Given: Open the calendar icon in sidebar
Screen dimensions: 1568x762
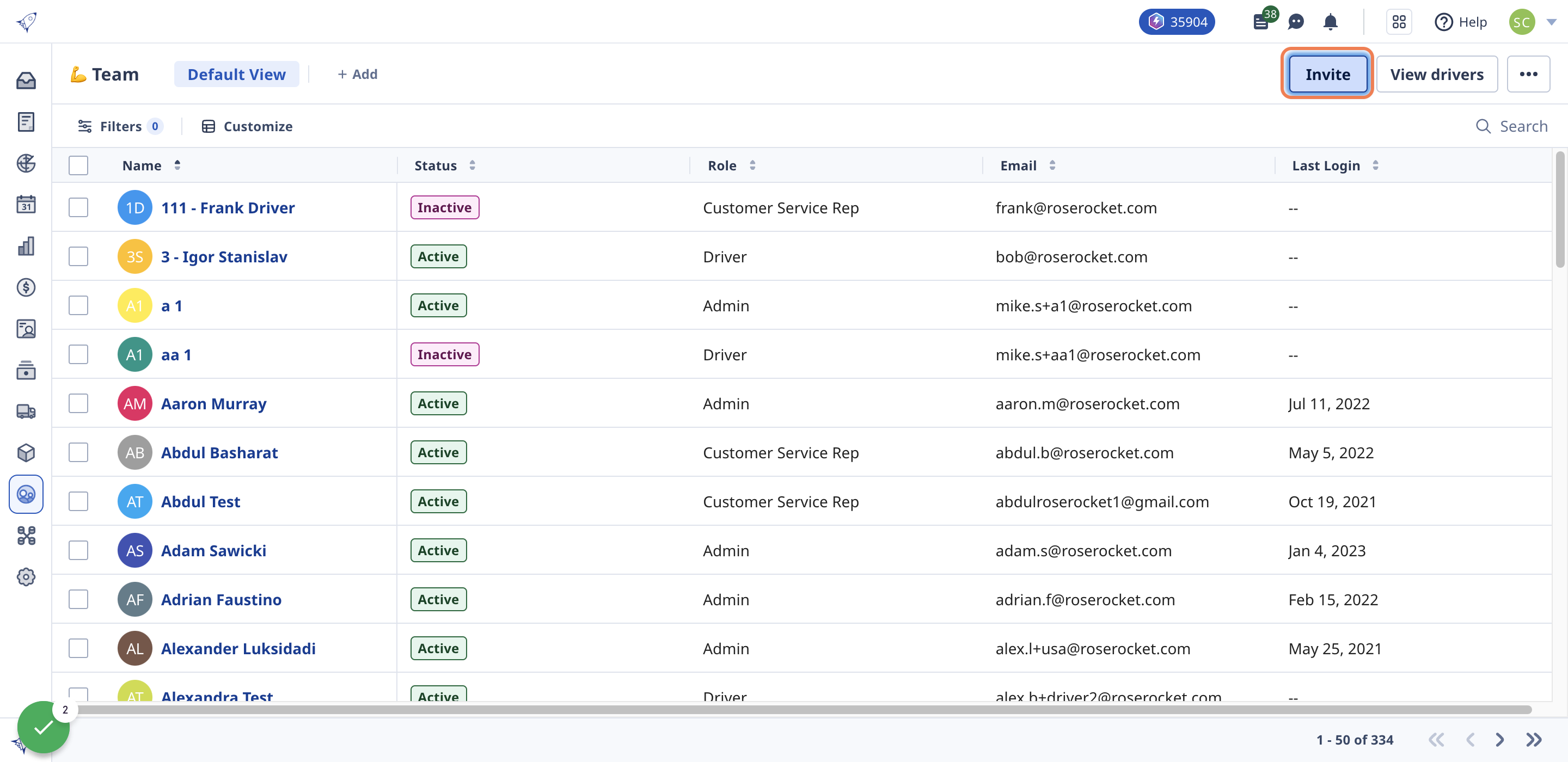Looking at the screenshot, I should pyautogui.click(x=26, y=205).
